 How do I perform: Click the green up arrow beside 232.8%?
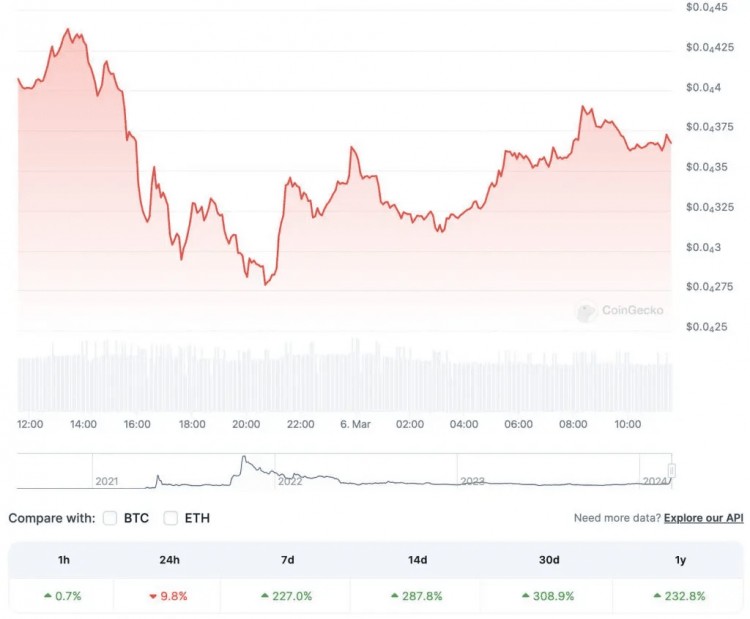click(657, 596)
